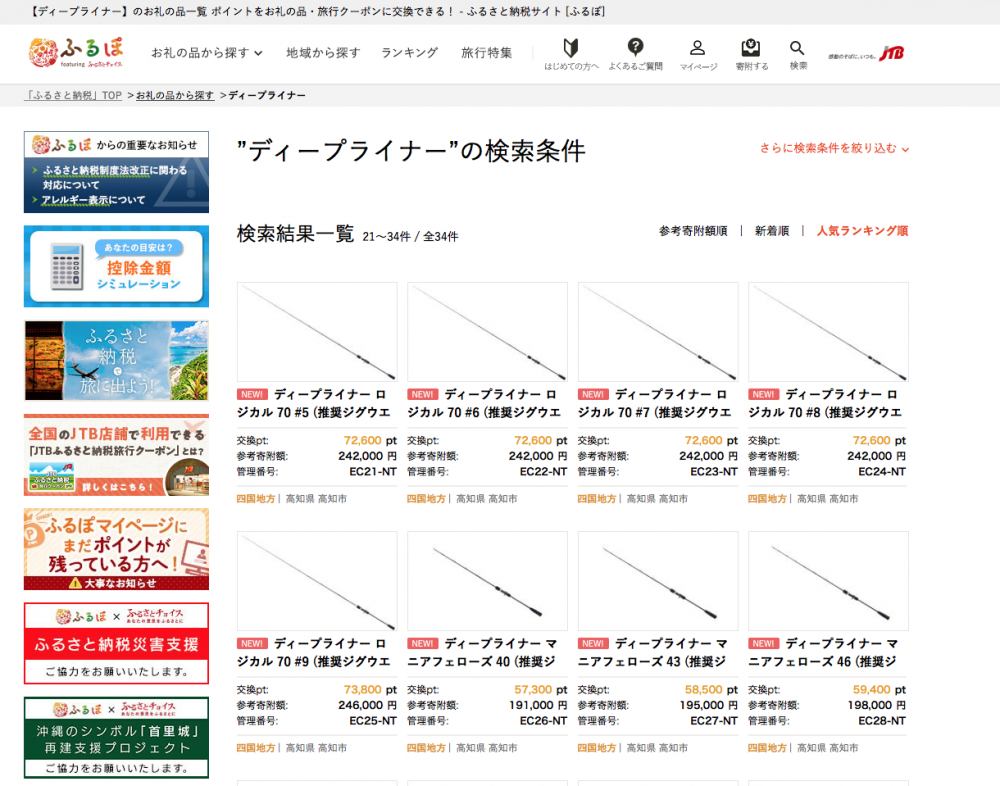Select the 59,400 pt exchange points value
Viewport: 1000px width, 786px height.
[x=880, y=690]
